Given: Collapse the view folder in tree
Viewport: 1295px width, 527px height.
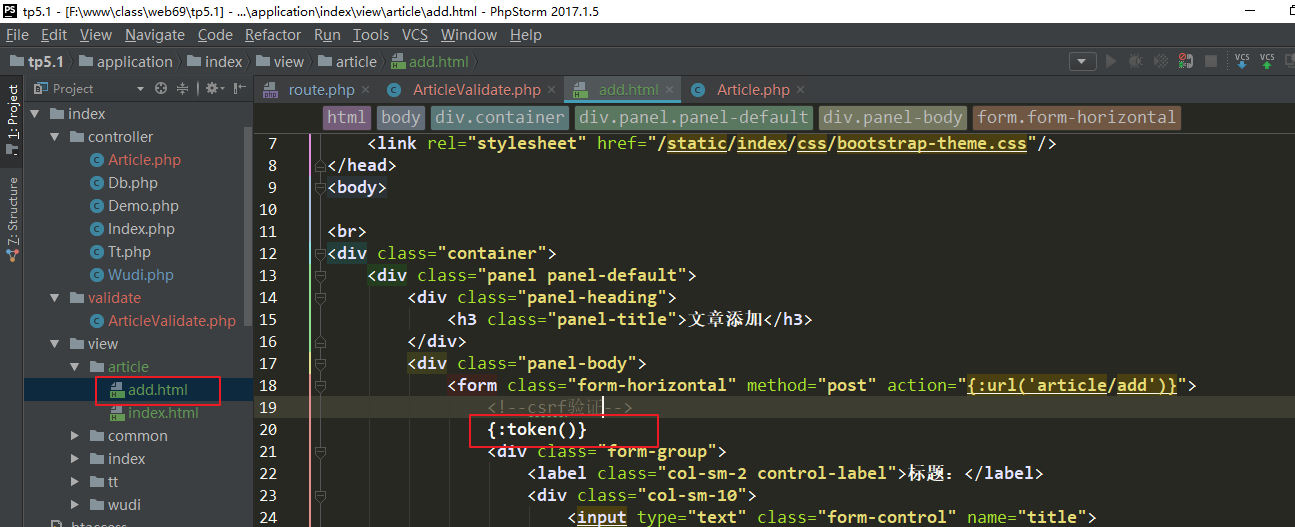Looking at the screenshot, I should 55,344.
